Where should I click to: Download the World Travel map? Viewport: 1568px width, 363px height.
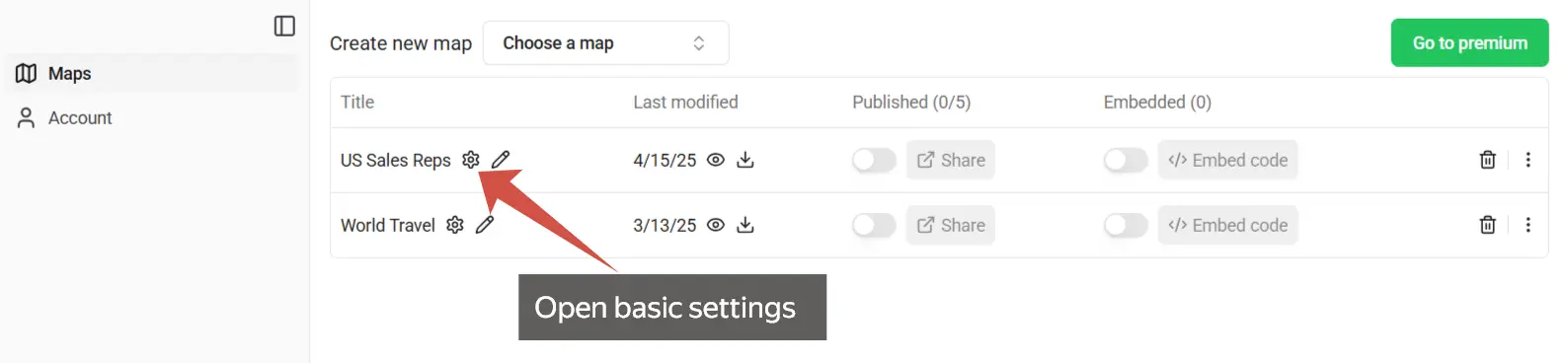745,225
